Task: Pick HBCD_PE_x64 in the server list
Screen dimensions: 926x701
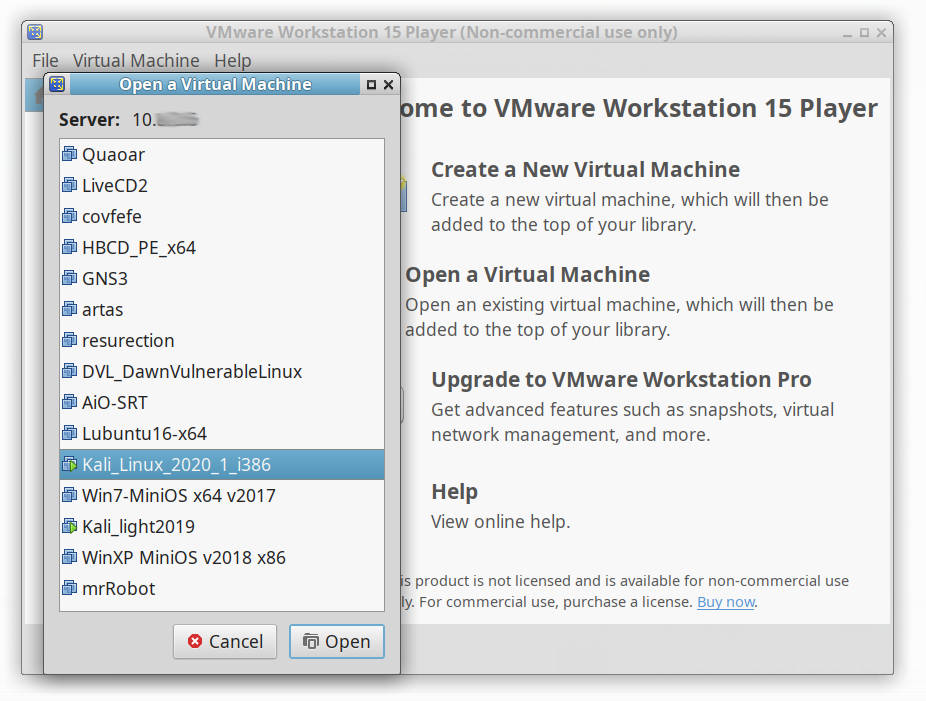Action: 139,248
